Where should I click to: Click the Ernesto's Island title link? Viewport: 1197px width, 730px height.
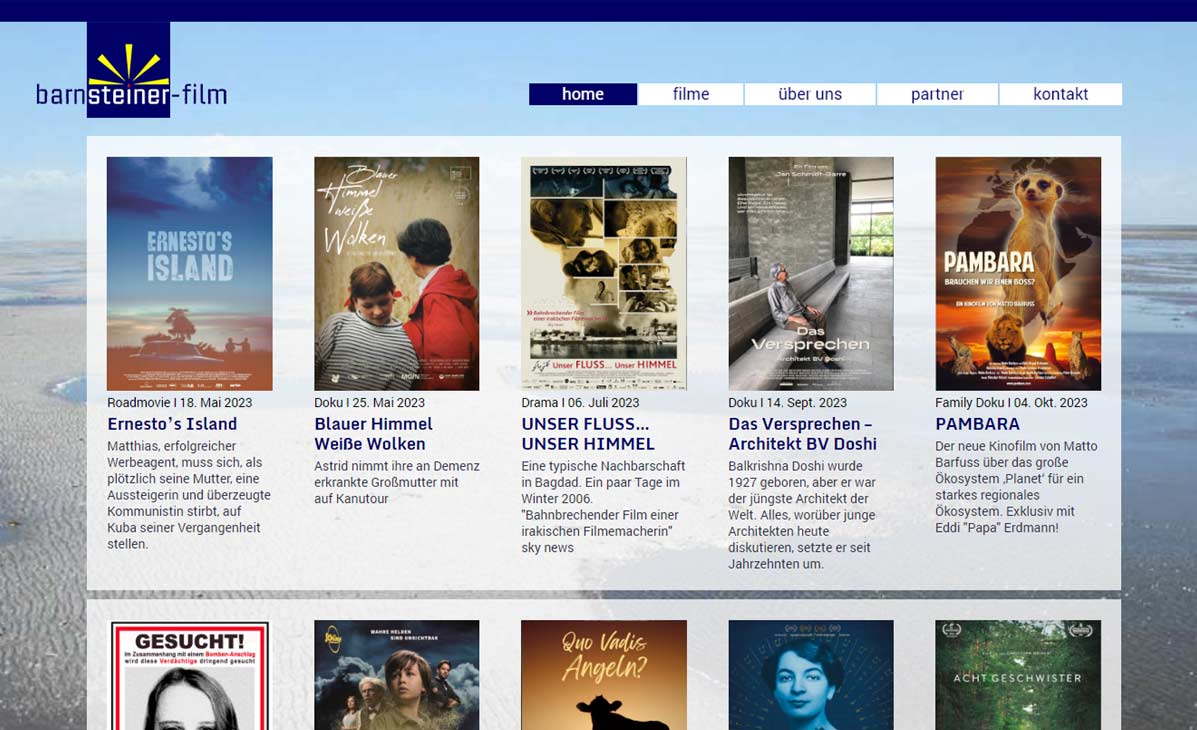point(173,424)
